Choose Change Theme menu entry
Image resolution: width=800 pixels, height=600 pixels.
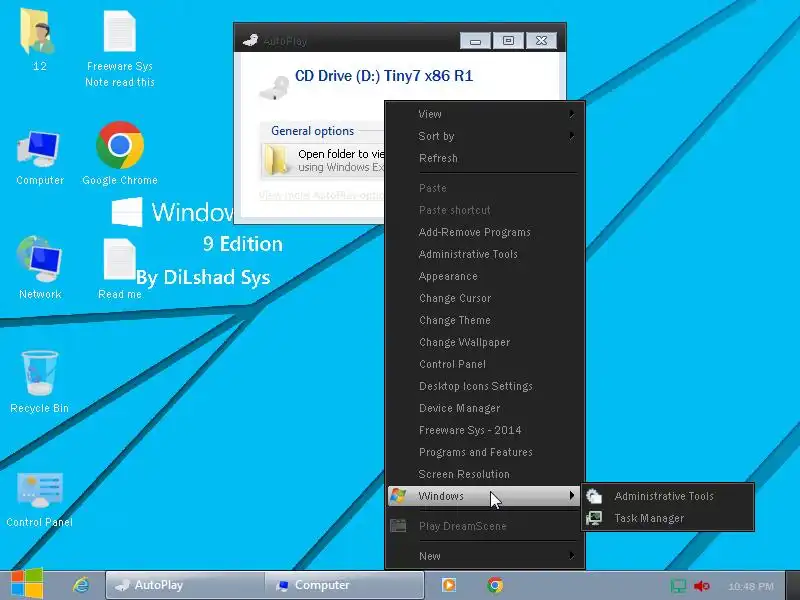point(484,320)
